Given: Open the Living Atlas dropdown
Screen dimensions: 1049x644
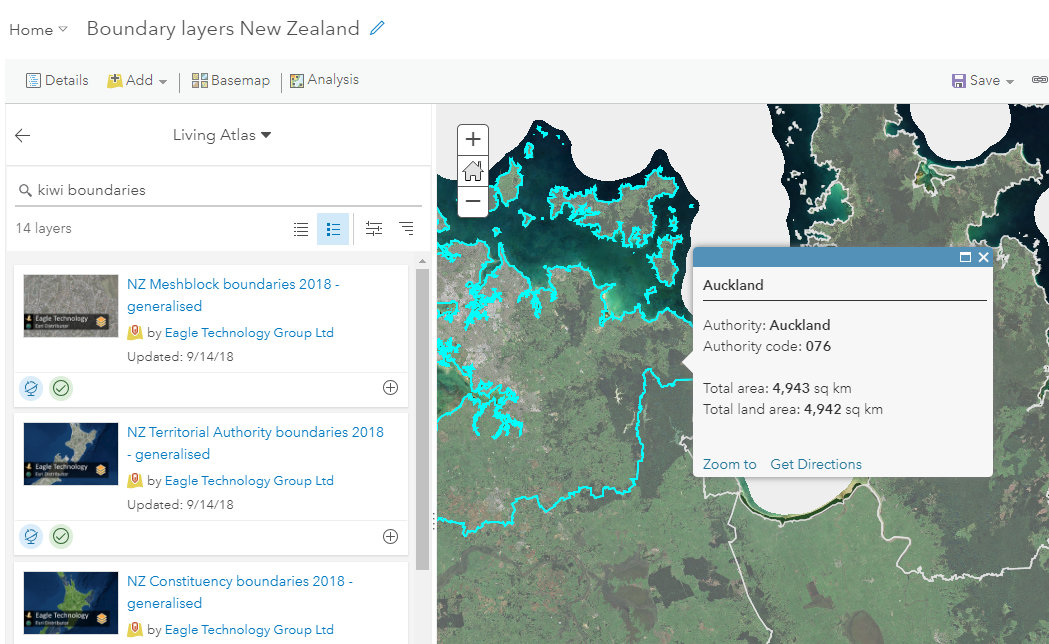Looking at the screenshot, I should click(221, 135).
